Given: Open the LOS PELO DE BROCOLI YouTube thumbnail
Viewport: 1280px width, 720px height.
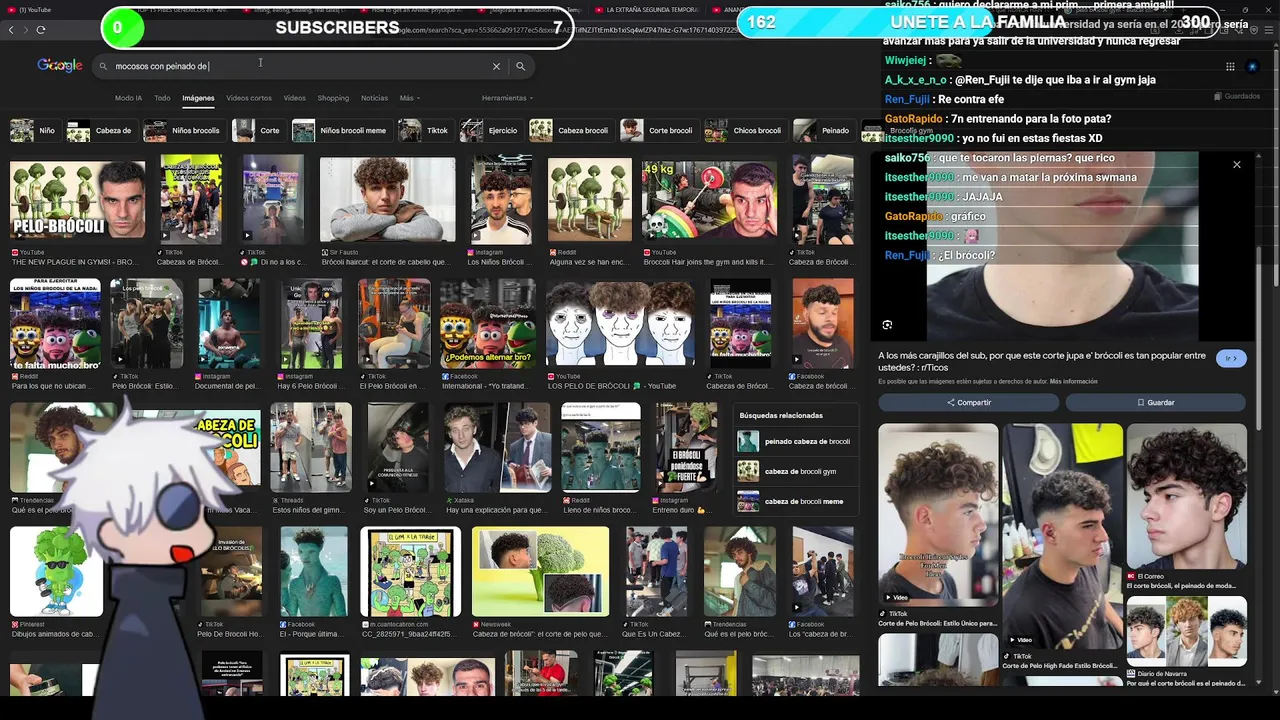Looking at the screenshot, I should [x=620, y=323].
